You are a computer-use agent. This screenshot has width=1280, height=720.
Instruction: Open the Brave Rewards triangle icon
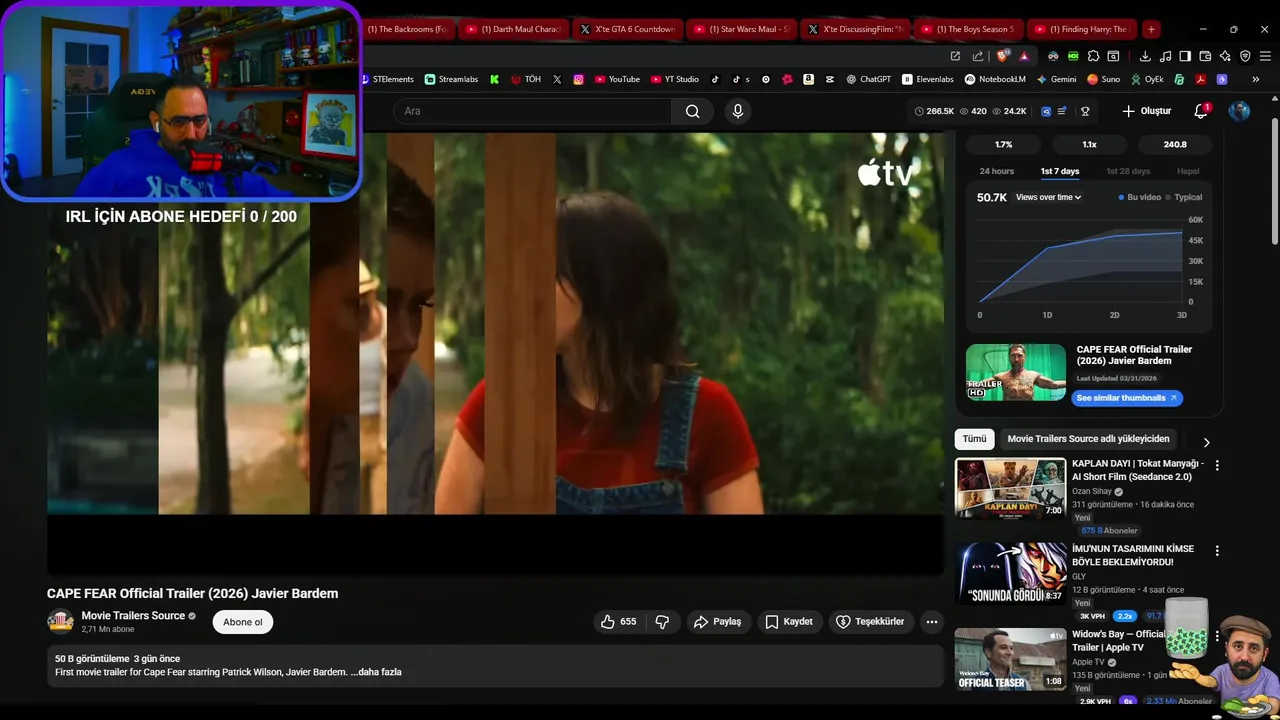pos(1024,57)
